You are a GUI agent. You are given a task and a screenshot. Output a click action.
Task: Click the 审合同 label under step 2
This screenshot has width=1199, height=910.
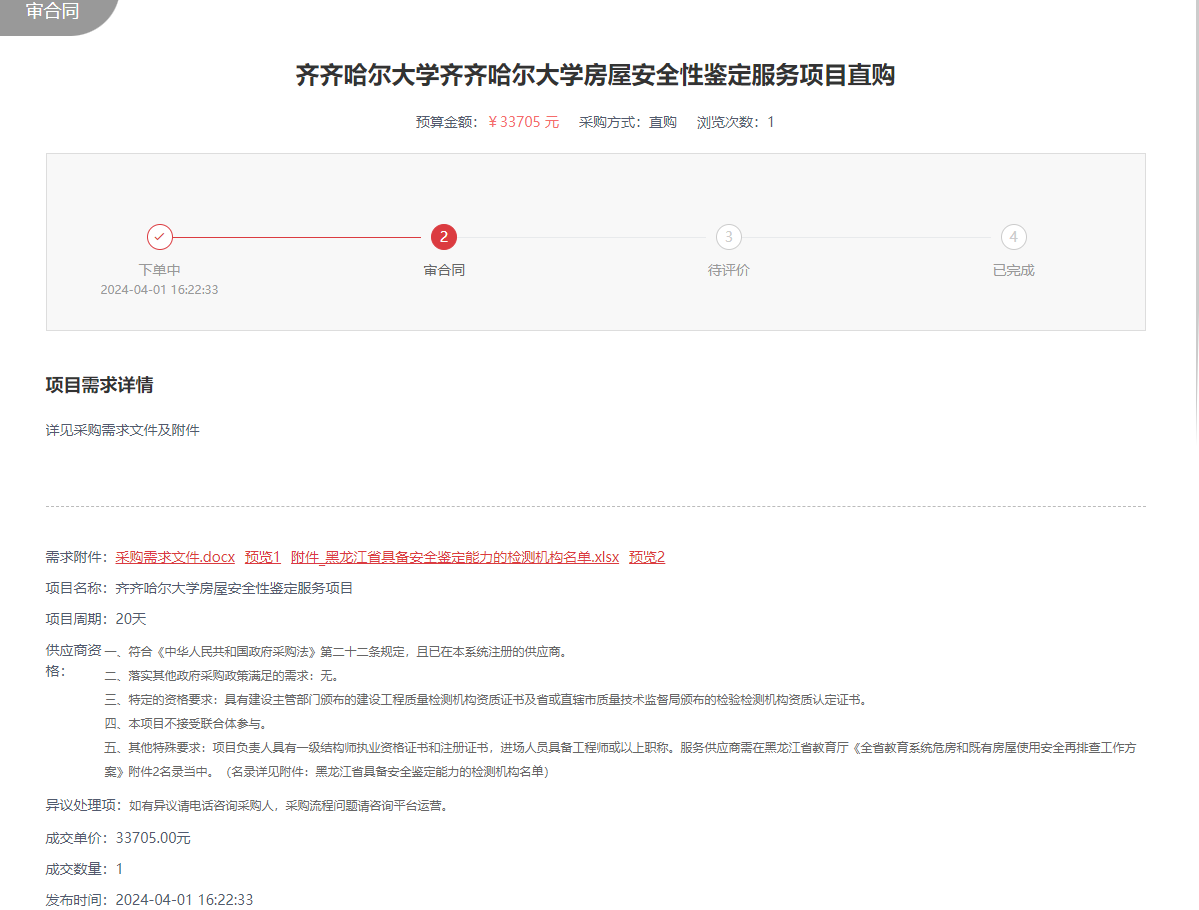[444, 270]
